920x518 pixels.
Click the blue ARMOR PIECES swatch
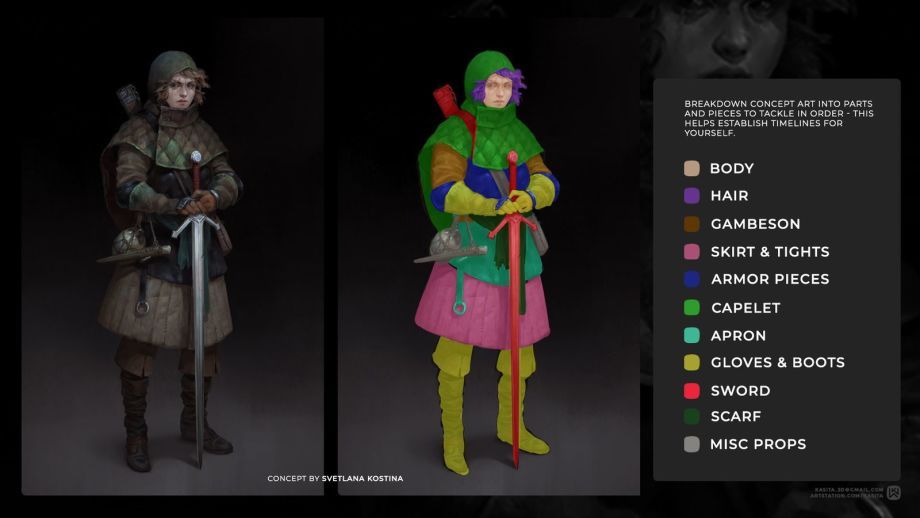[692, 279]
